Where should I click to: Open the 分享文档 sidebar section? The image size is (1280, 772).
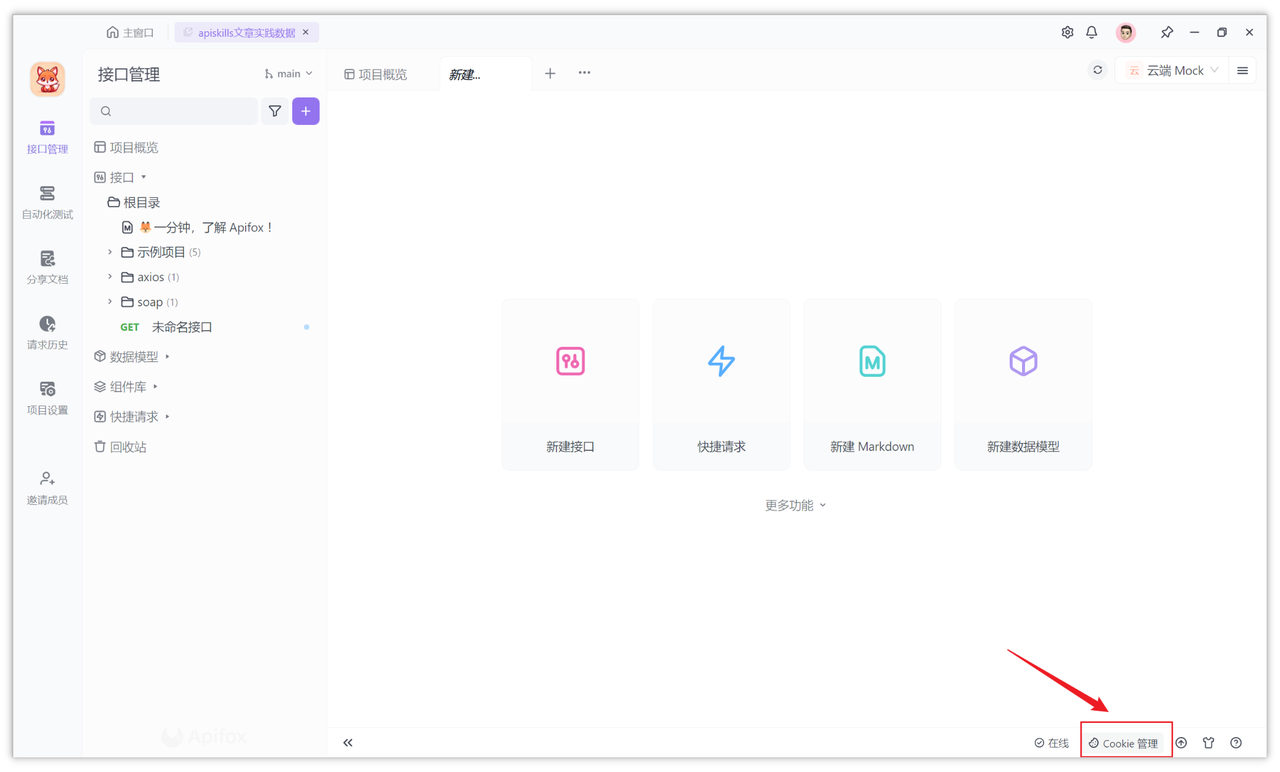(x=47, y=267)
